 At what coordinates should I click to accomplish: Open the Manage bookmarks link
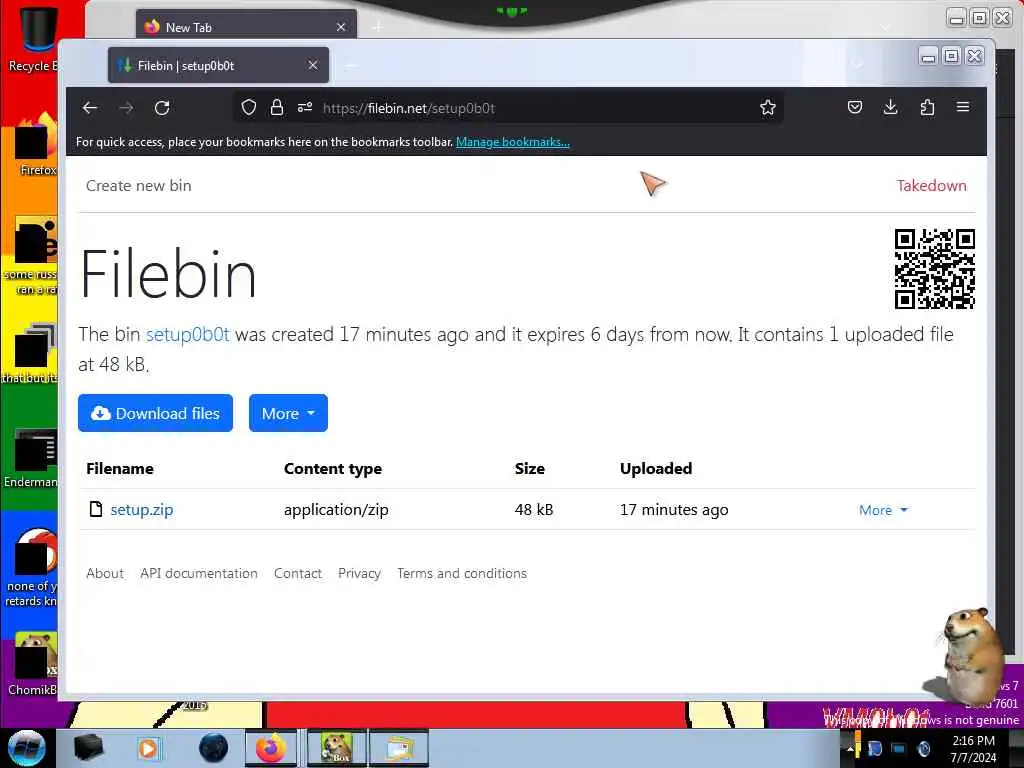513,142
